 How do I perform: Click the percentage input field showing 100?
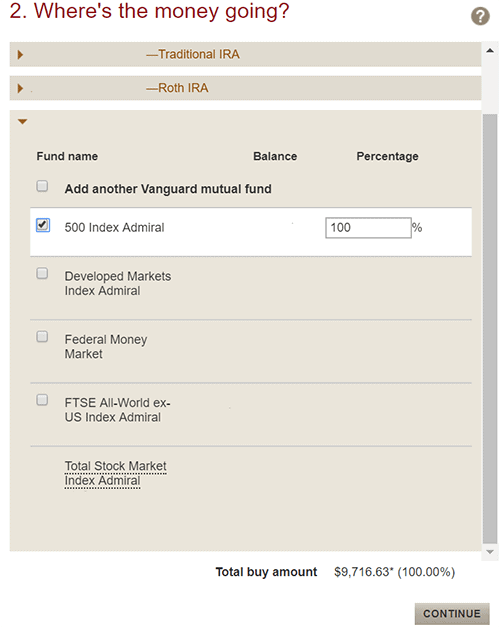click(368, 228)
